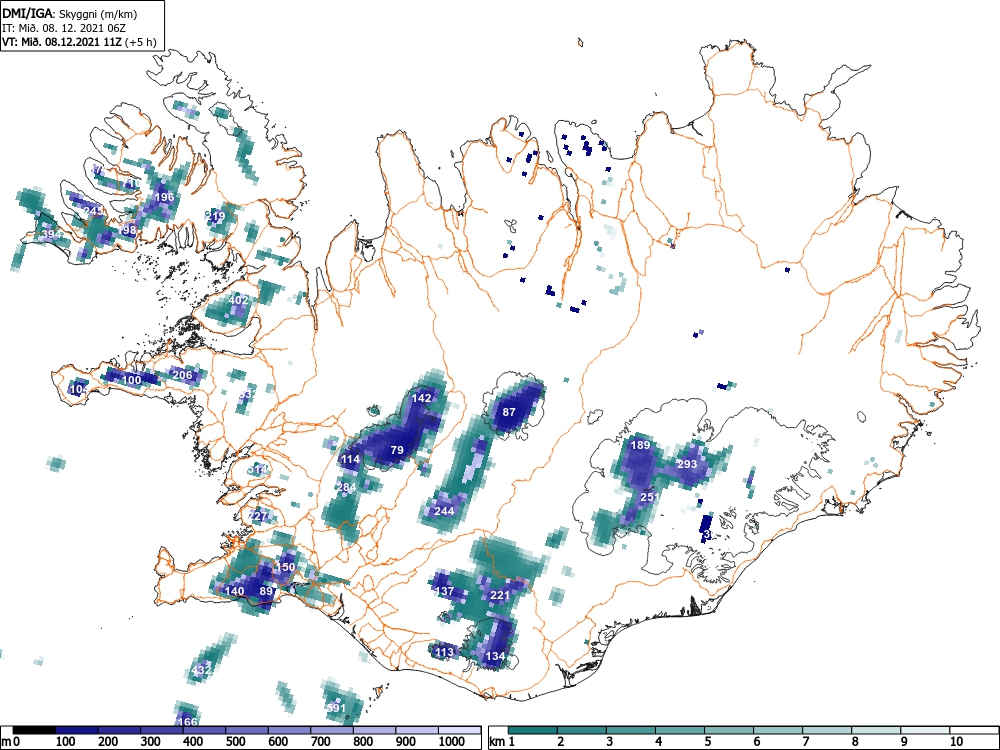This screenshot has width=1000, height=750.
Task: Click the 87 visibility value
Action: pos(508,412)
